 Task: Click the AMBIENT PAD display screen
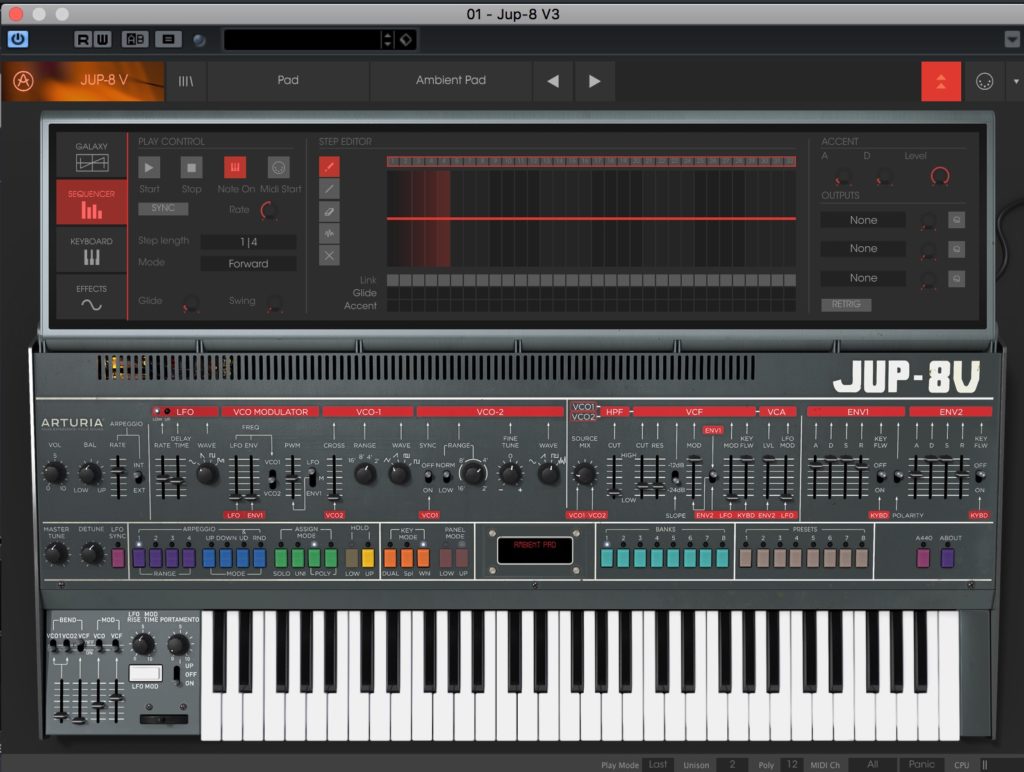pos(535,550)
